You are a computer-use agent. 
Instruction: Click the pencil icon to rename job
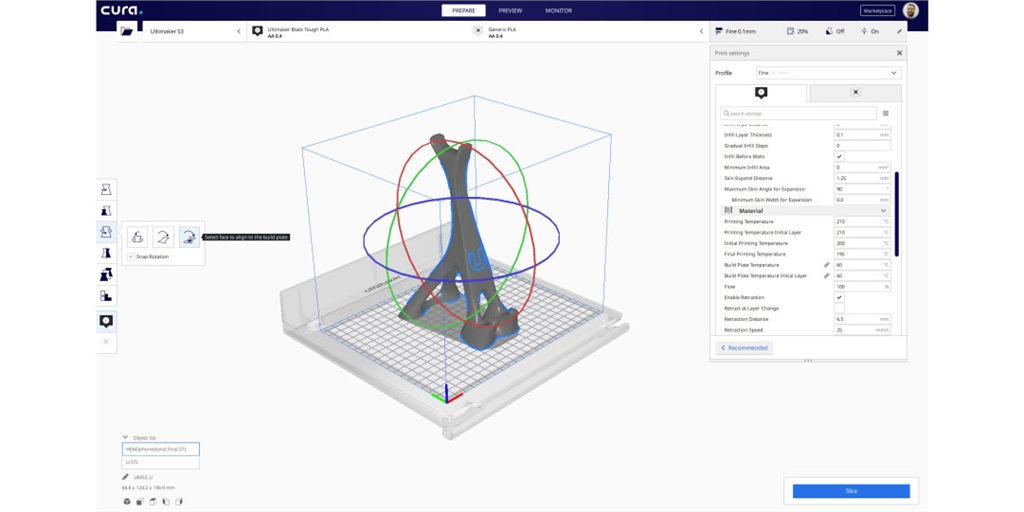126,477
